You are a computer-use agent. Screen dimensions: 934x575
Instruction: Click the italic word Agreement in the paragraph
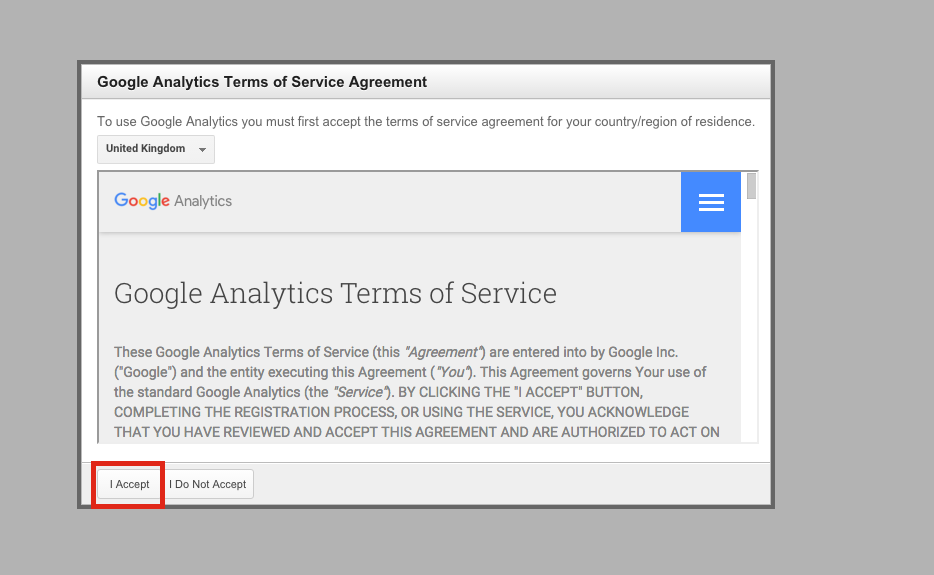coord(442,352)
